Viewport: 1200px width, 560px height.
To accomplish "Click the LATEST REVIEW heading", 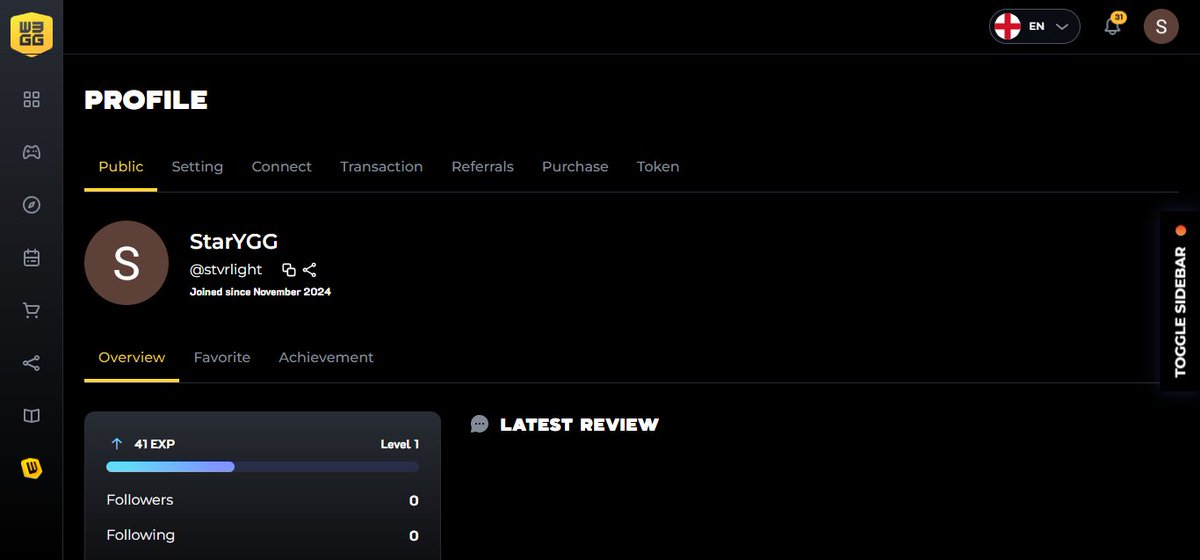I will coord(579,425).
